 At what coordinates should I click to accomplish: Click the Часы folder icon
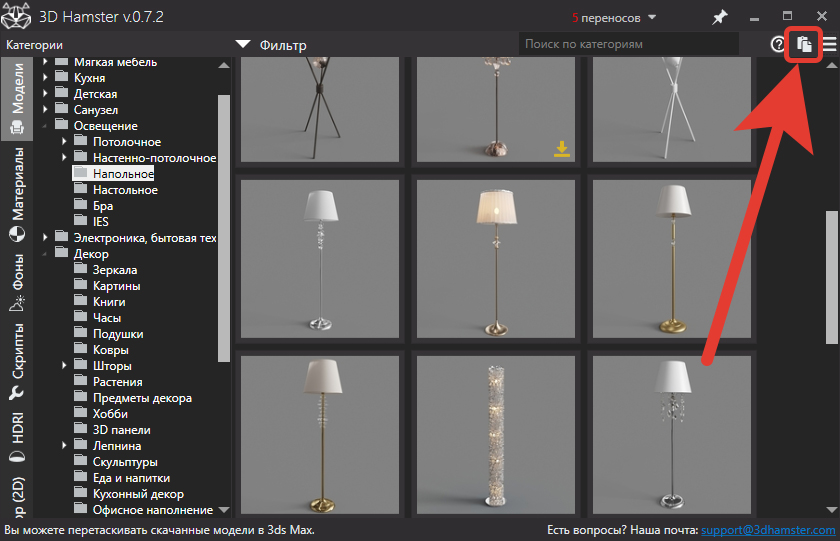[80, 317]
